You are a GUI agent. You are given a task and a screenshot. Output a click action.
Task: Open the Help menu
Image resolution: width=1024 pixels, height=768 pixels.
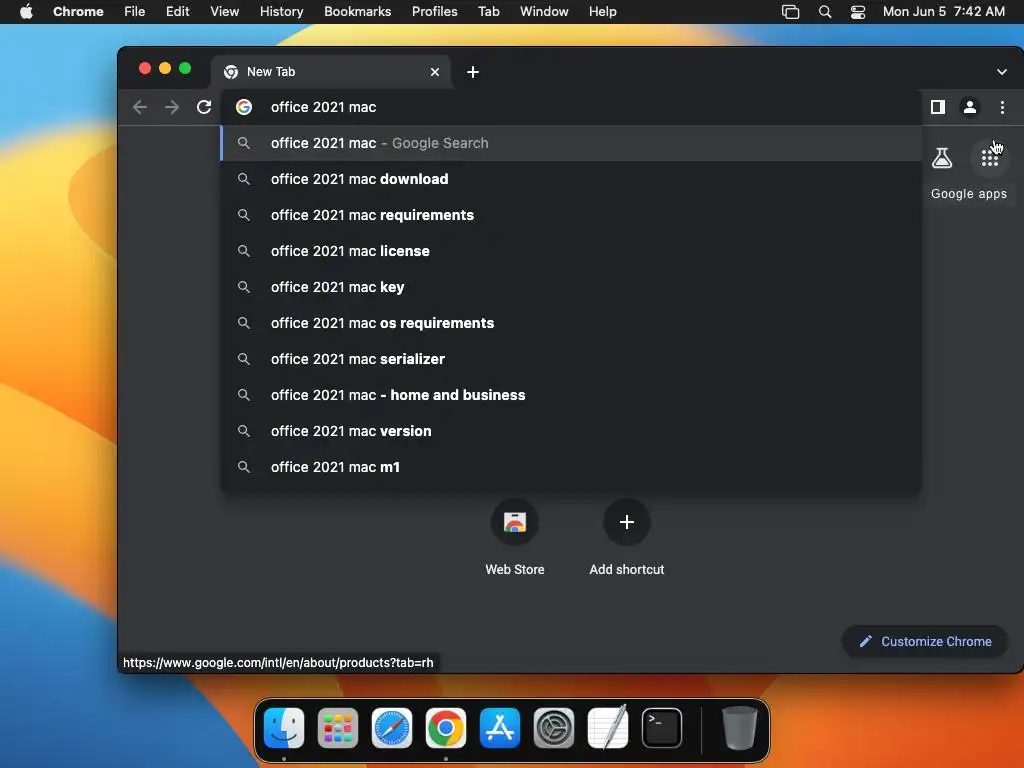point(602,12)
